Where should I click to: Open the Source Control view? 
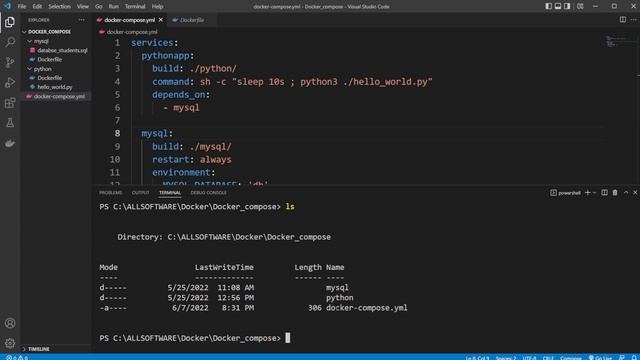coord(10,62)
